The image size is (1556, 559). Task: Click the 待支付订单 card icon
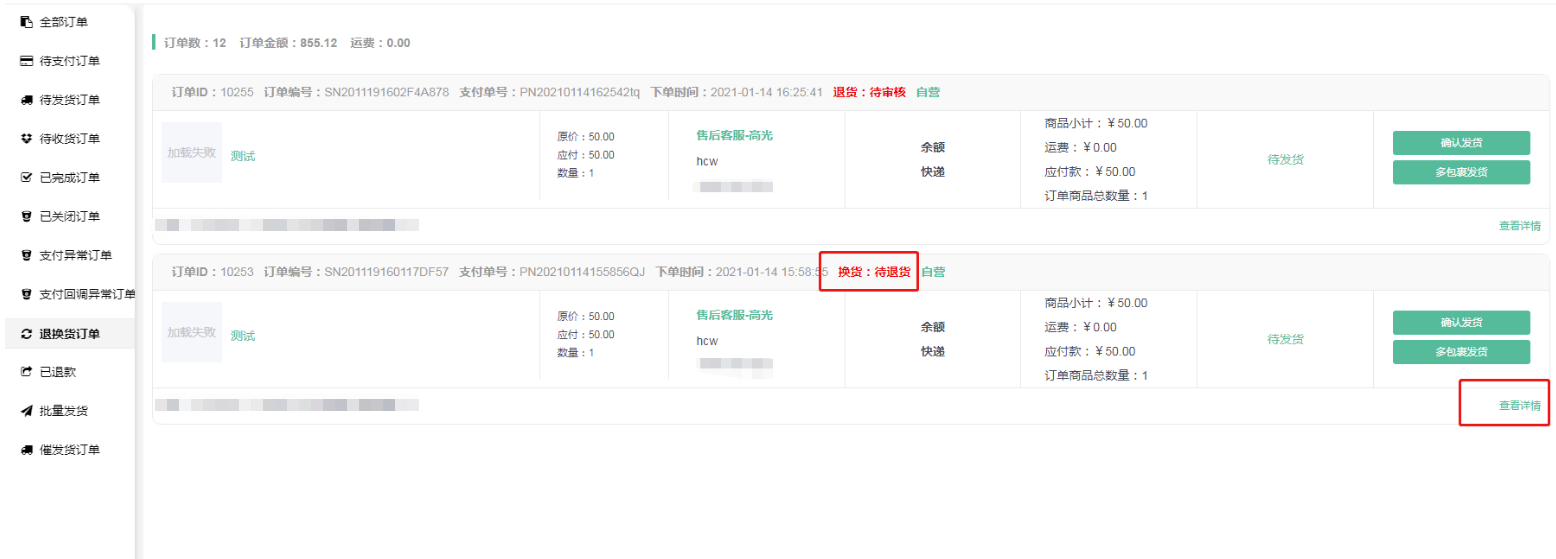(27, 61)
